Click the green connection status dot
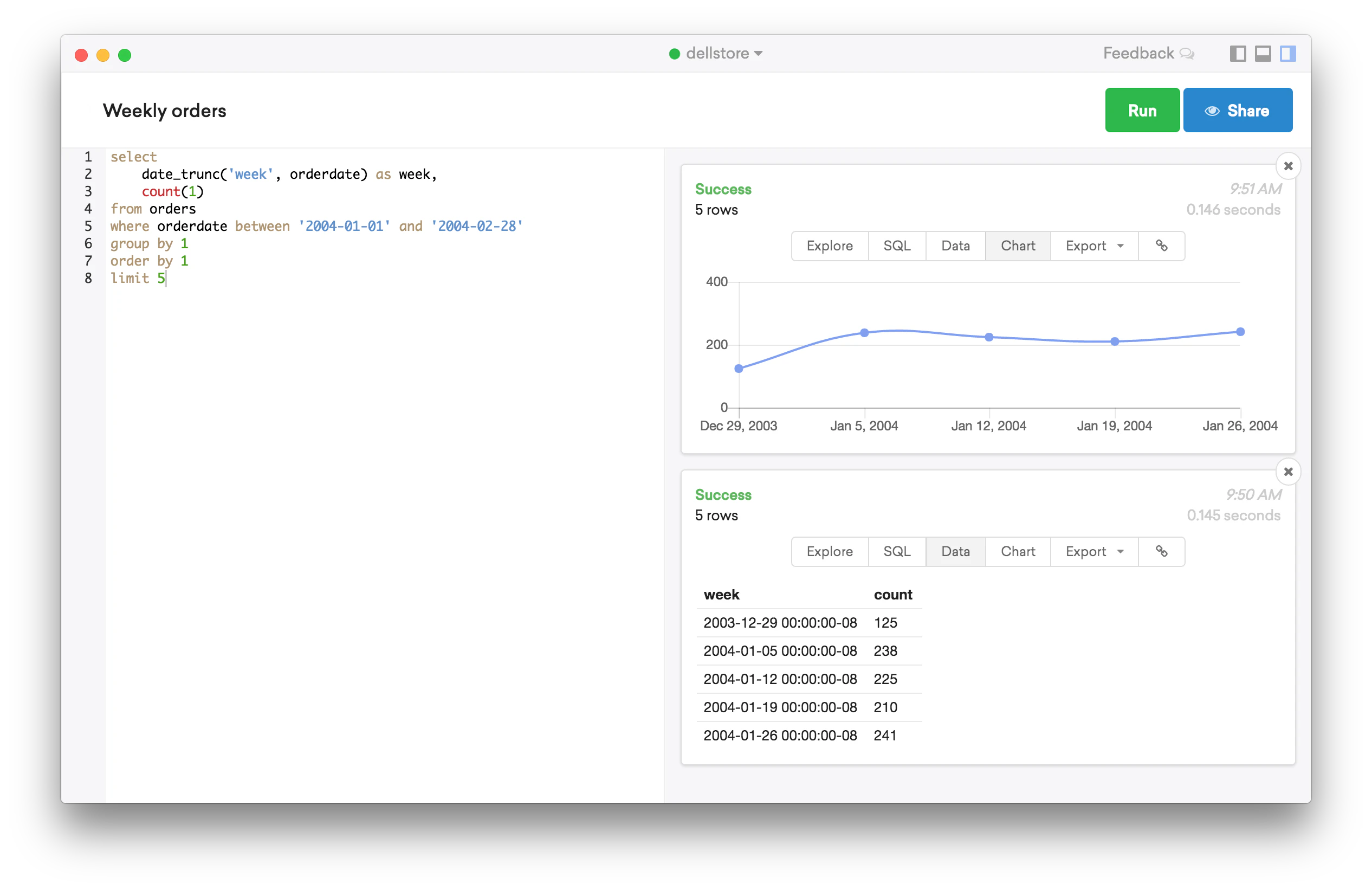The image size is (1372, 890). point(674,54)
